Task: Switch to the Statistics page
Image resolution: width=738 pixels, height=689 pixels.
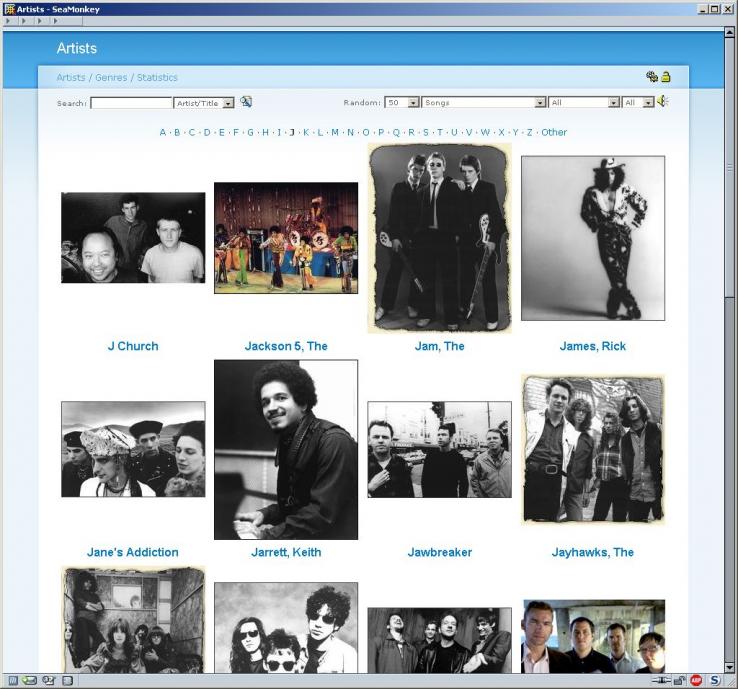Action: coord(157,78)
